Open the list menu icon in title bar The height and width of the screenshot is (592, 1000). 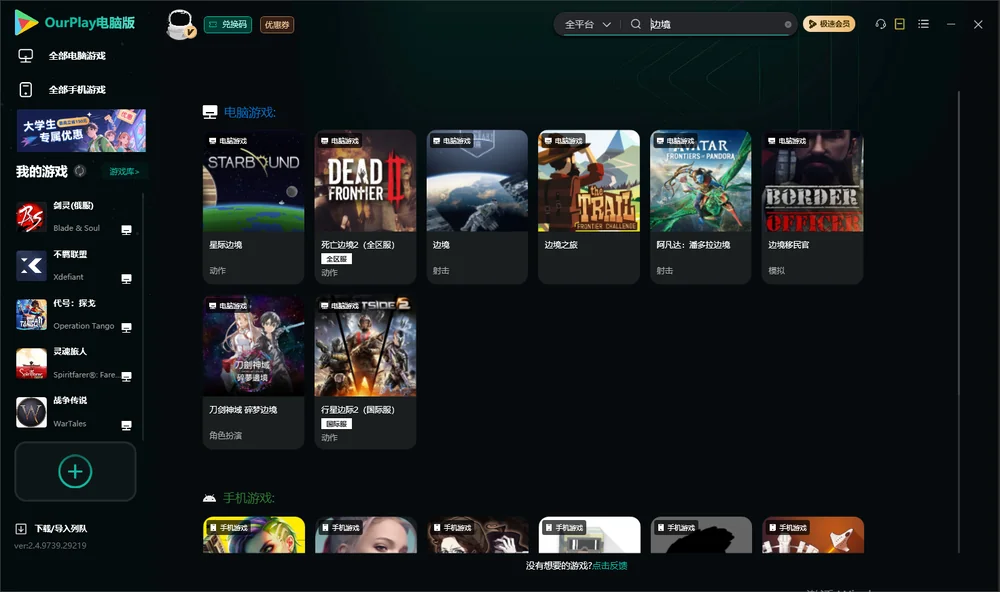pyautogui.click(x=923, y=24)
